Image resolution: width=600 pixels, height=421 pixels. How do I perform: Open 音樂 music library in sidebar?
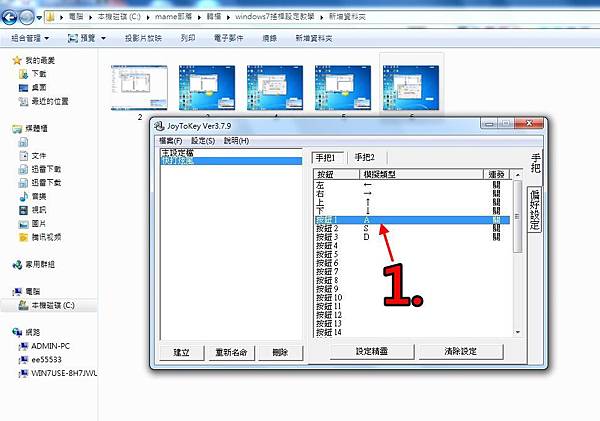click(33, 196)
